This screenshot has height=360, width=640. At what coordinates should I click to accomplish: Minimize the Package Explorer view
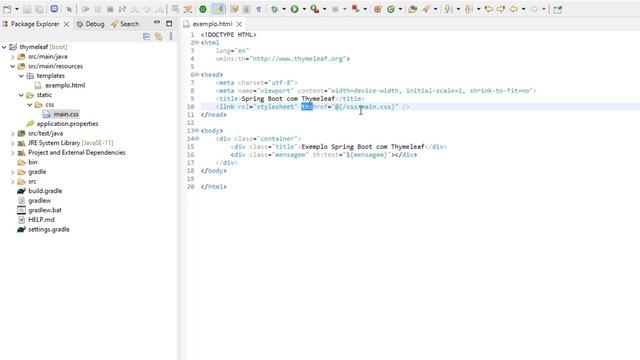[x=157, y=23]
